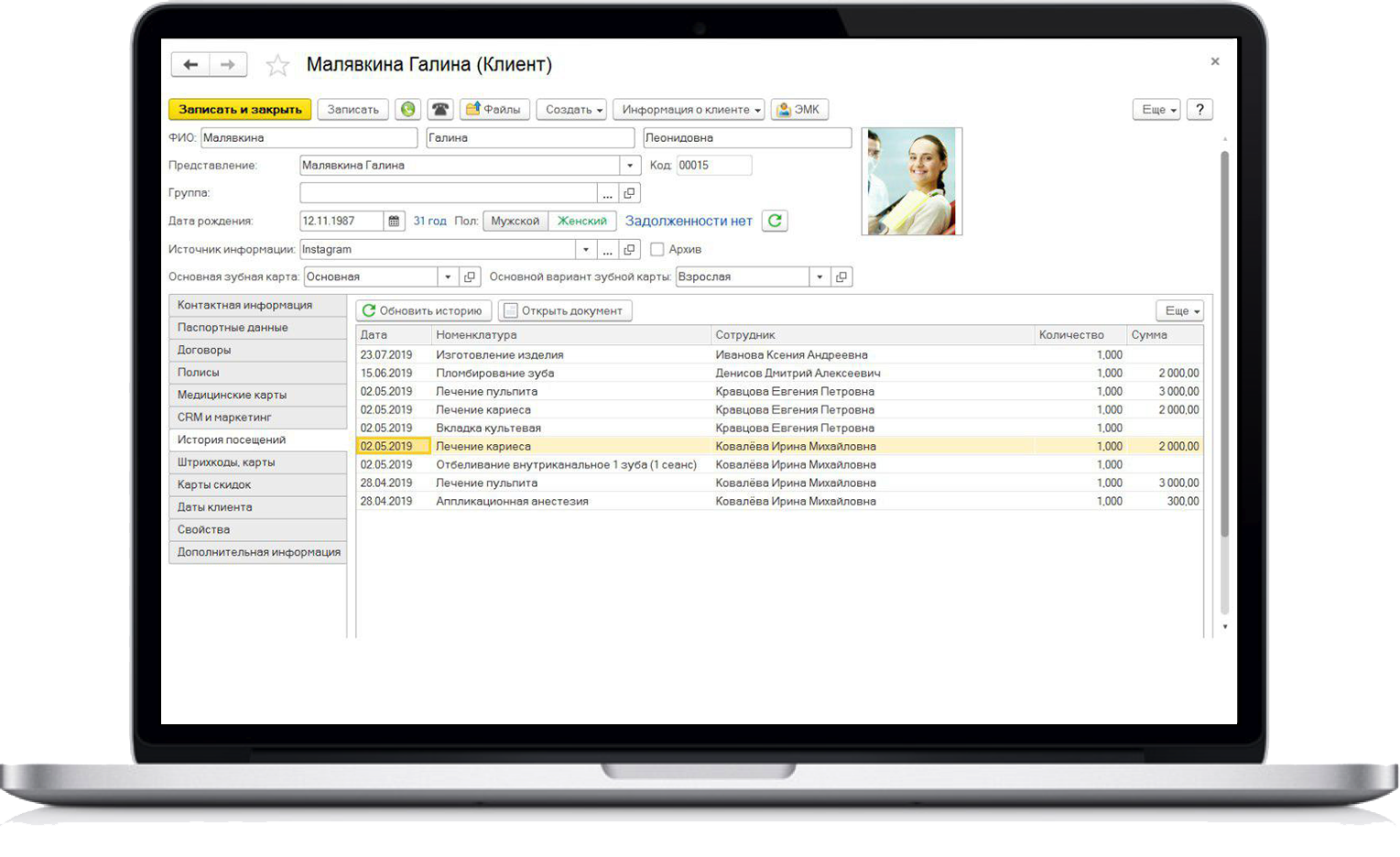
Task: Click the client photo thumbnail
Action: (x=912, y=181)
